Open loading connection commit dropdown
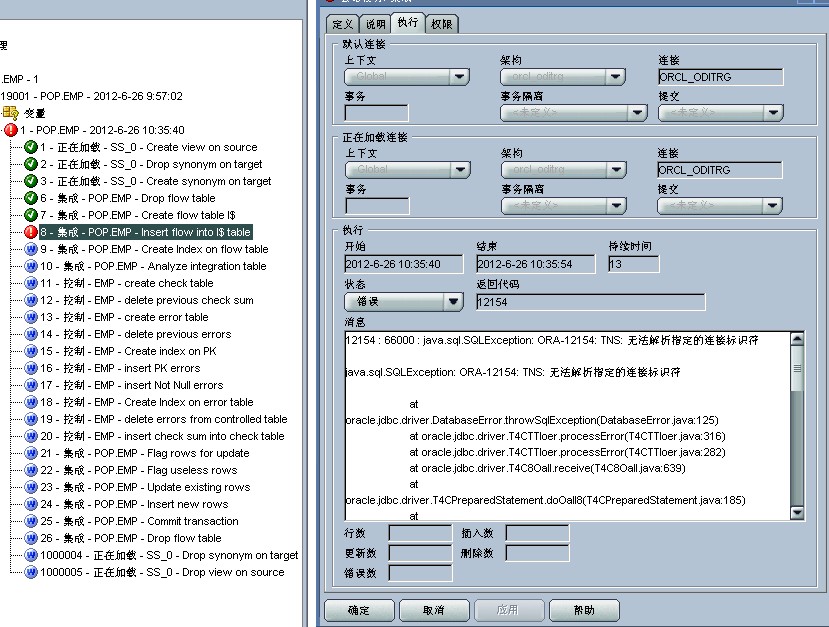 [720, 206]
